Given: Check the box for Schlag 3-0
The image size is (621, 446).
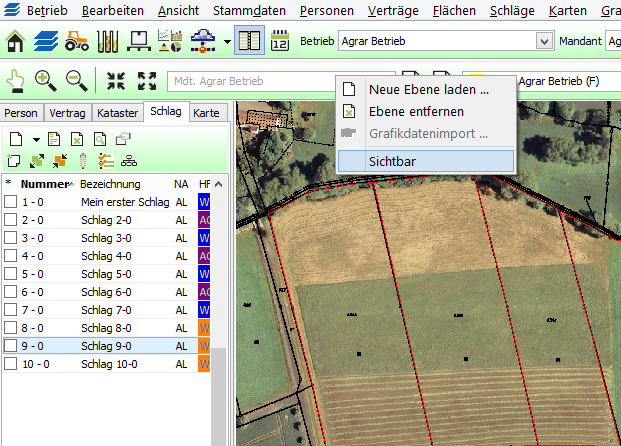Looking at the screenshot, I should (x=11, y=238).
